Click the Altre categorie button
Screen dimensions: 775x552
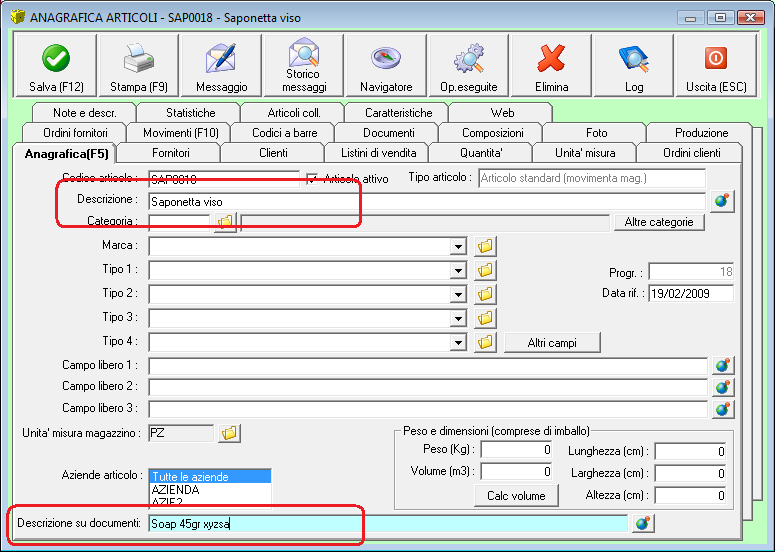659,222
